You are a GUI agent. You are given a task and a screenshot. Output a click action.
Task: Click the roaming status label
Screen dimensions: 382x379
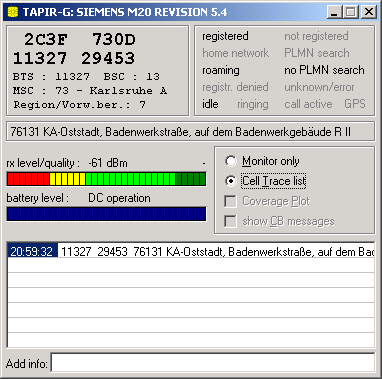[221, 70]
